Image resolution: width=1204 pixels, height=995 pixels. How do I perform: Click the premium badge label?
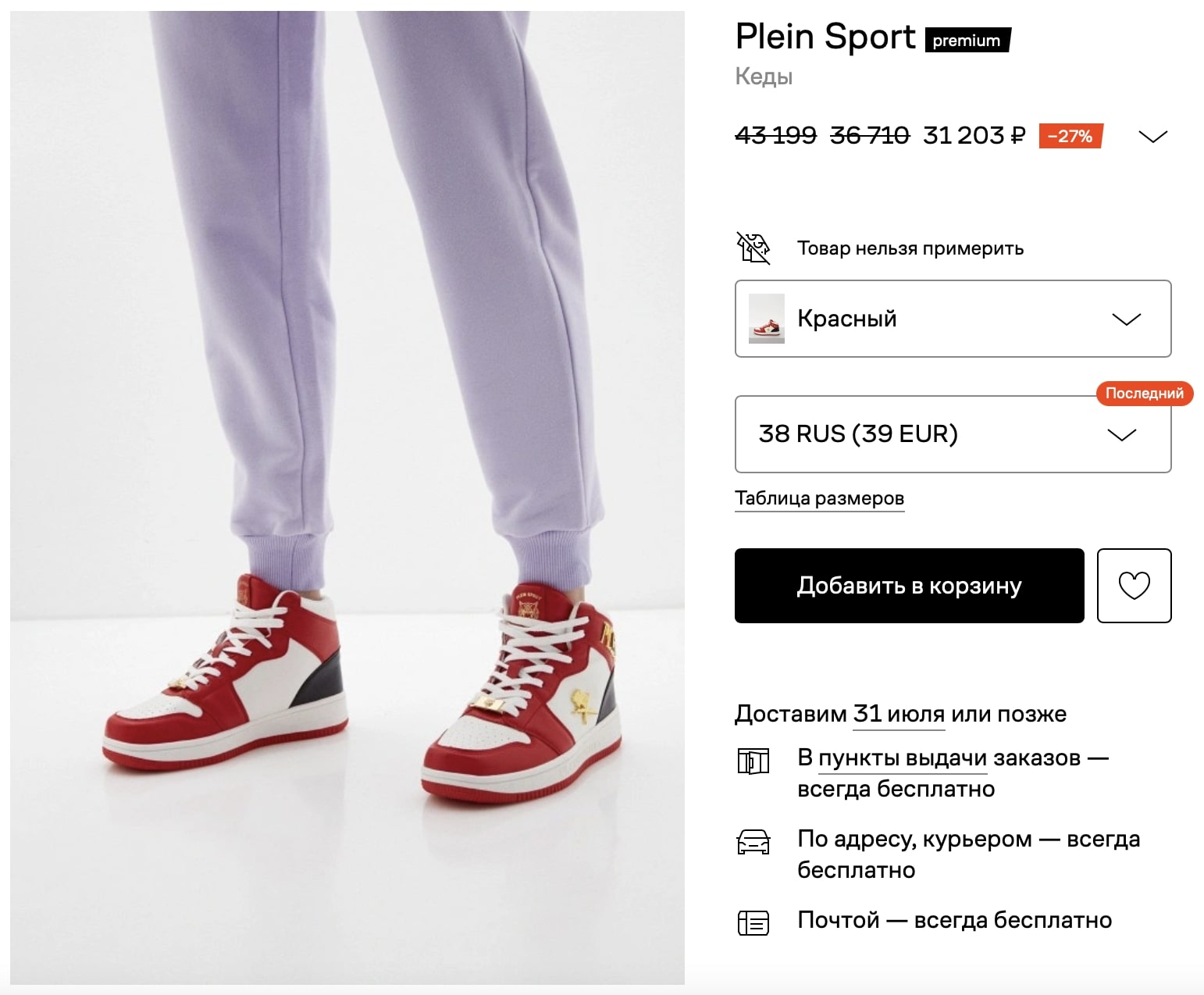click(967, 41)
